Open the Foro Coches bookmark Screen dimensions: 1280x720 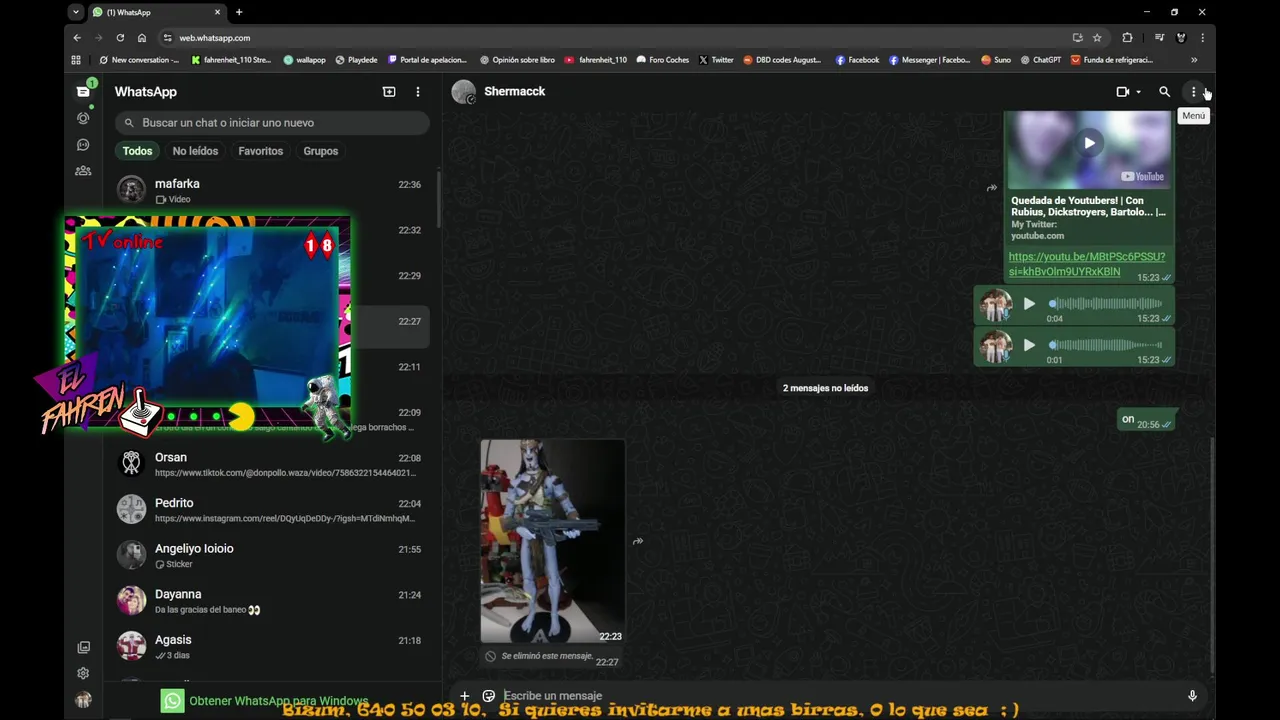[x=662, y=60]
